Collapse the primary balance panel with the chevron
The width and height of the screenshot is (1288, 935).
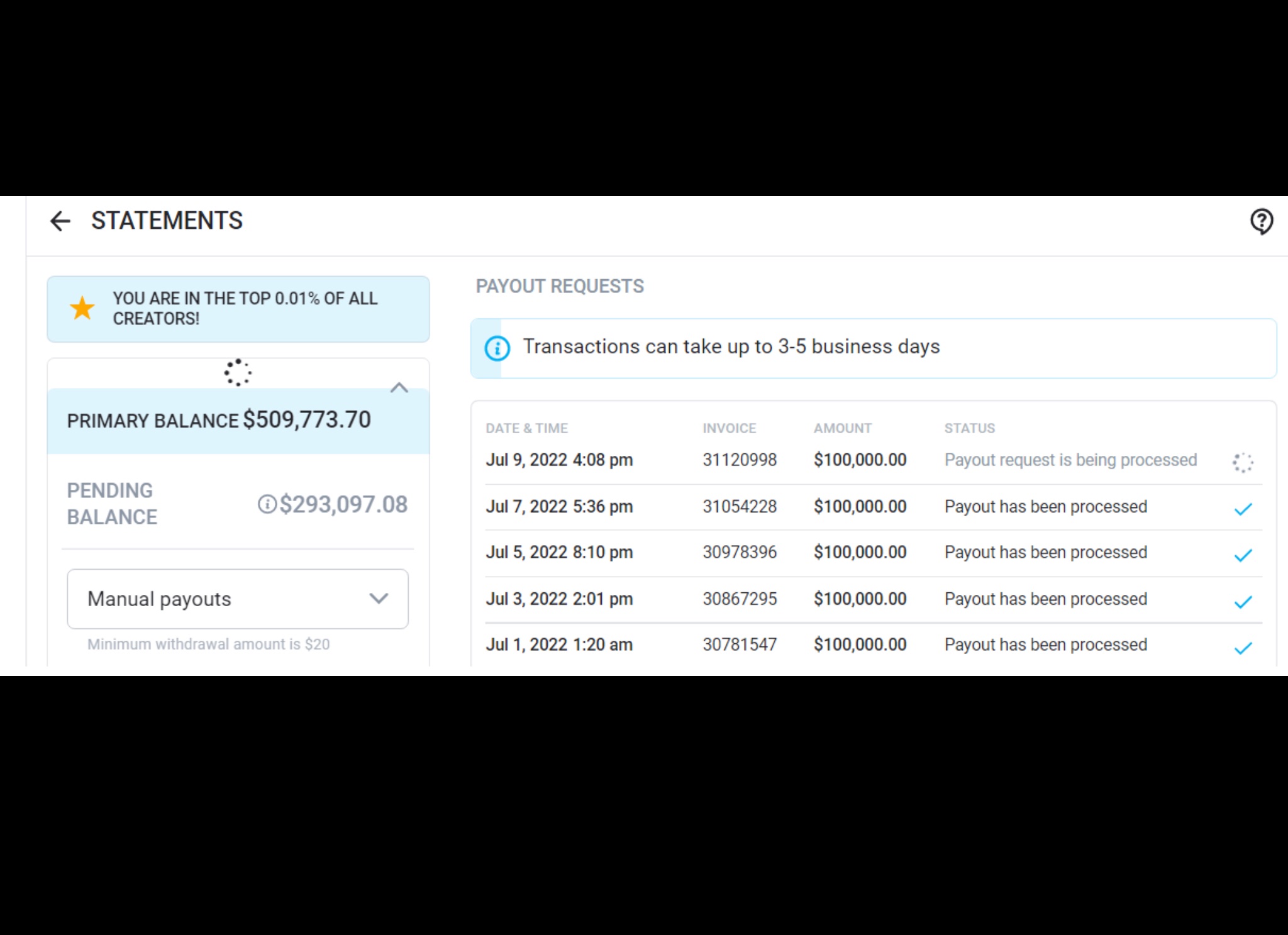pyautogui.click(x=399, y=387)
